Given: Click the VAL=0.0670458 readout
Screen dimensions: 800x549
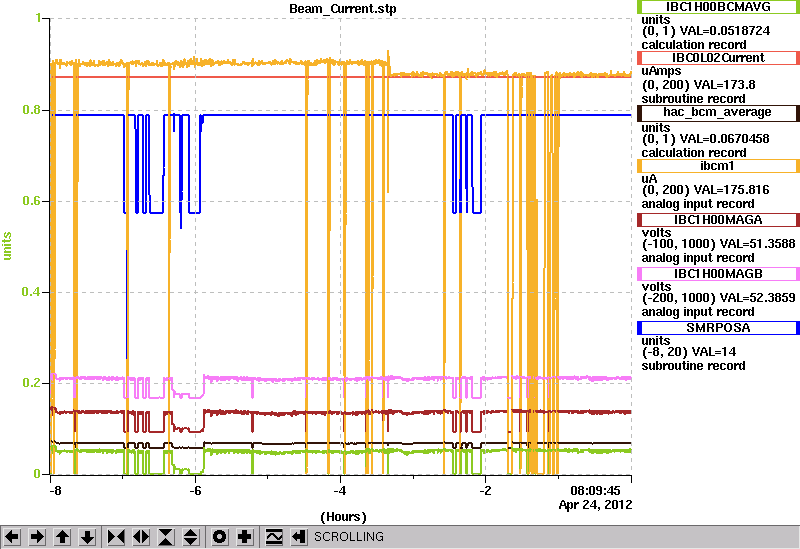Looking at the screenshot, I should [x=723, y=139].
